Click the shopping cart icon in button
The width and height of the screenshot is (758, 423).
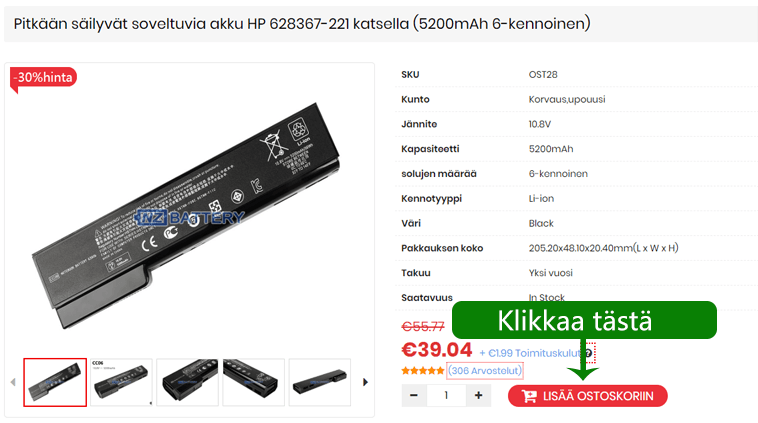tap(529, 396)
